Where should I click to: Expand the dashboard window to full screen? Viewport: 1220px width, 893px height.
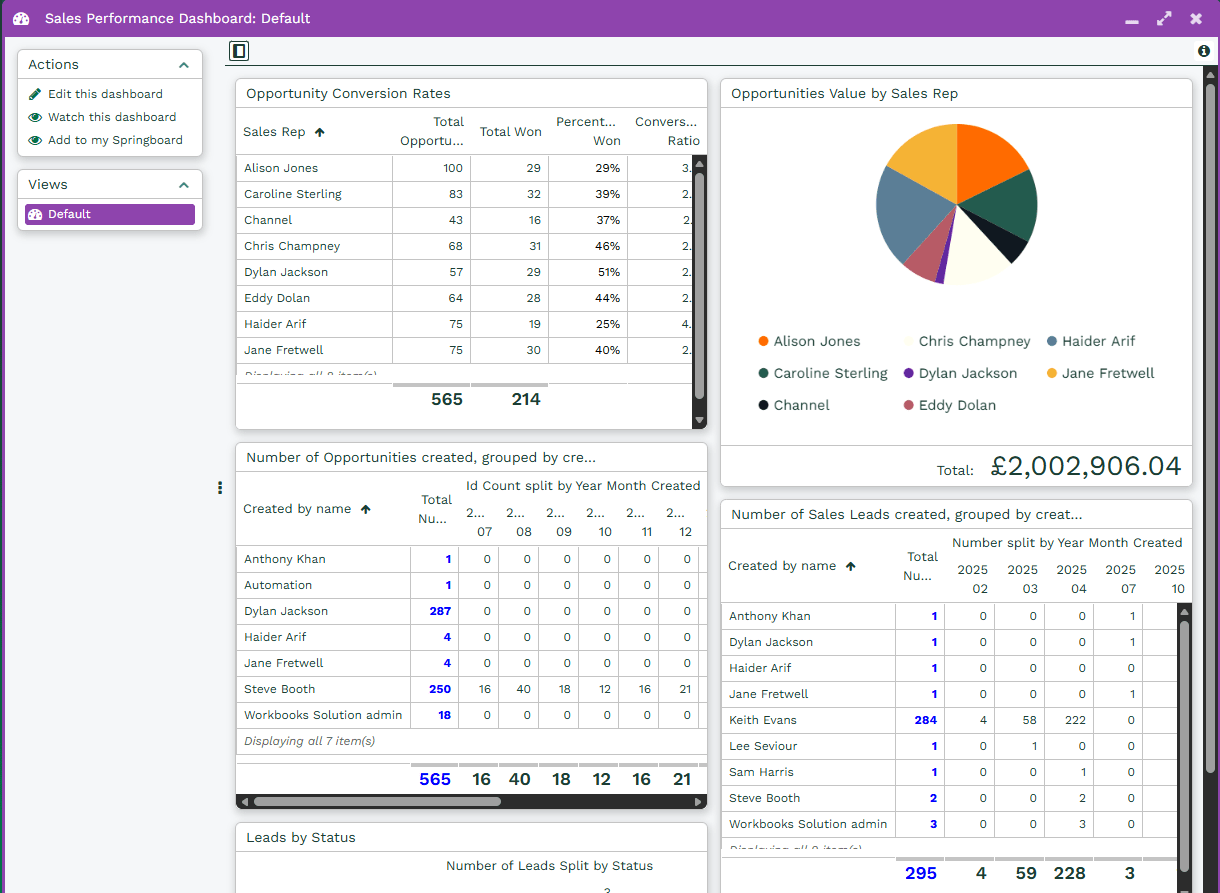point(1163,18)
